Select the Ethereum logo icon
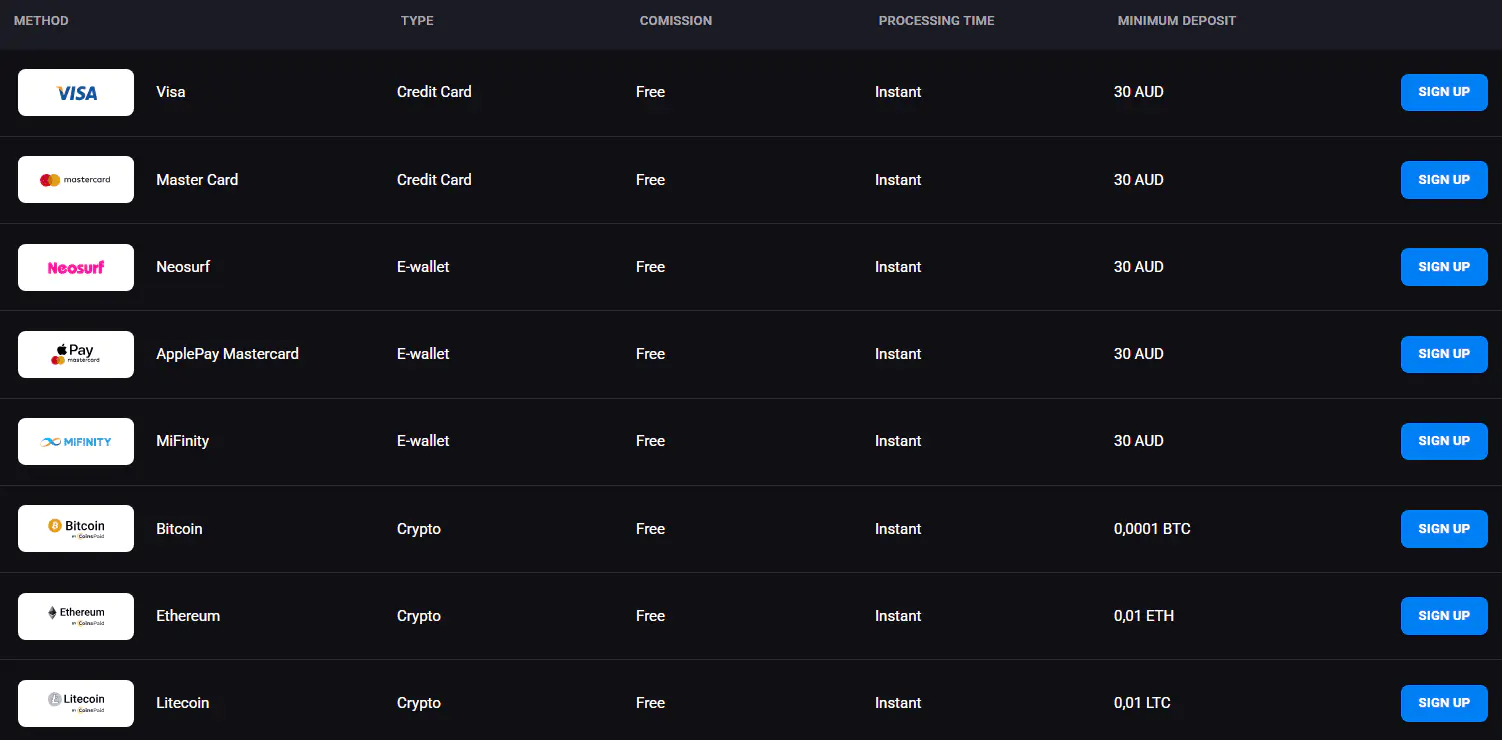Viewport: 1502px width, 740px height. click(76, 616)
